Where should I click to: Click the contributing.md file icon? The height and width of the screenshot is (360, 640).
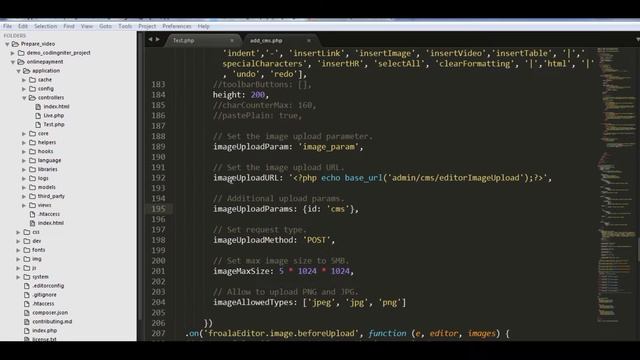[27, 322]
